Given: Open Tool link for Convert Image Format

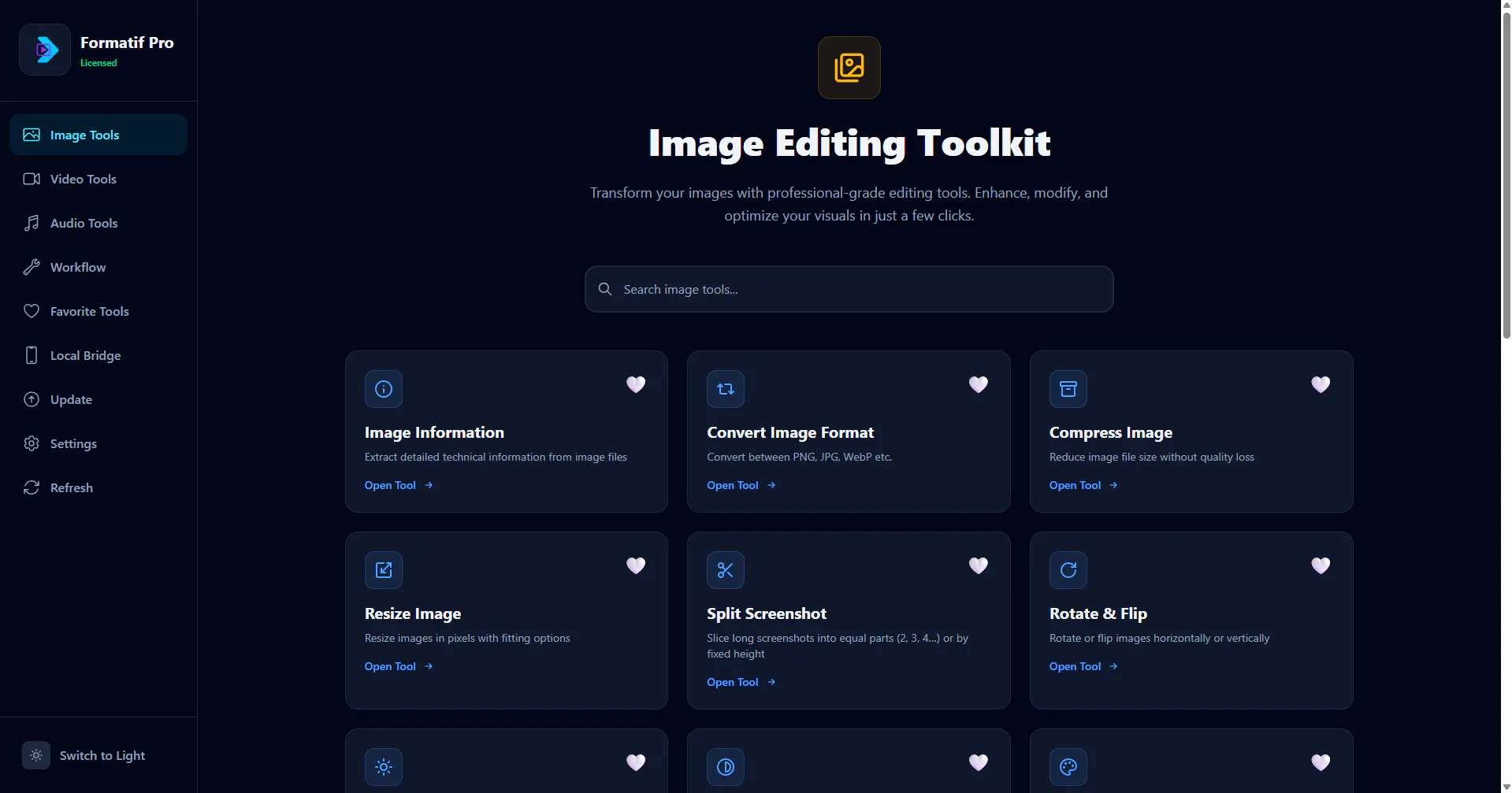Looking at the screenshot, I should pos(741,485).
